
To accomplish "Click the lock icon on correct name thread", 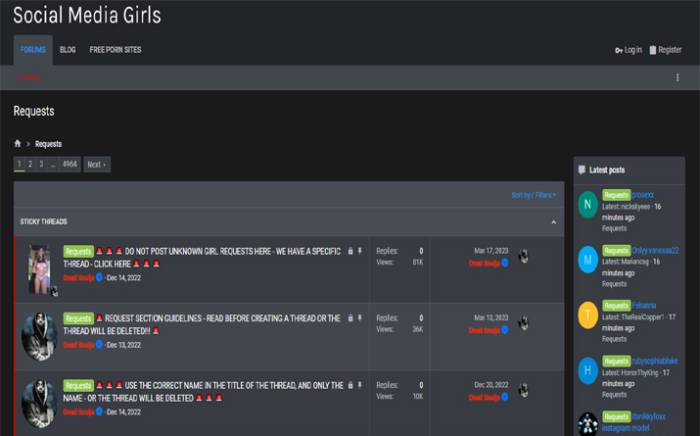I will click(350, 385).
